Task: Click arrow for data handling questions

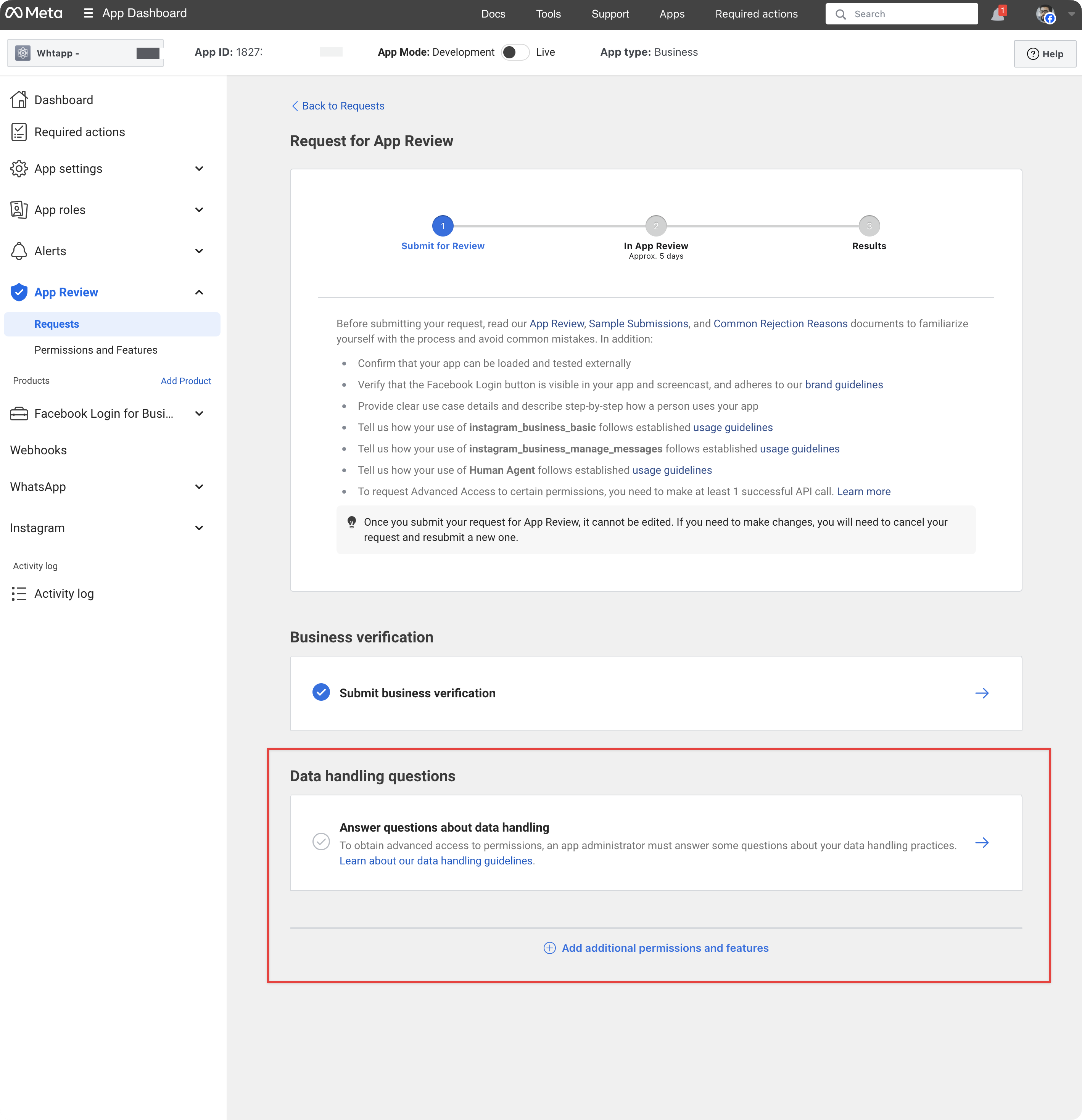Action: [x=981, y=843]
